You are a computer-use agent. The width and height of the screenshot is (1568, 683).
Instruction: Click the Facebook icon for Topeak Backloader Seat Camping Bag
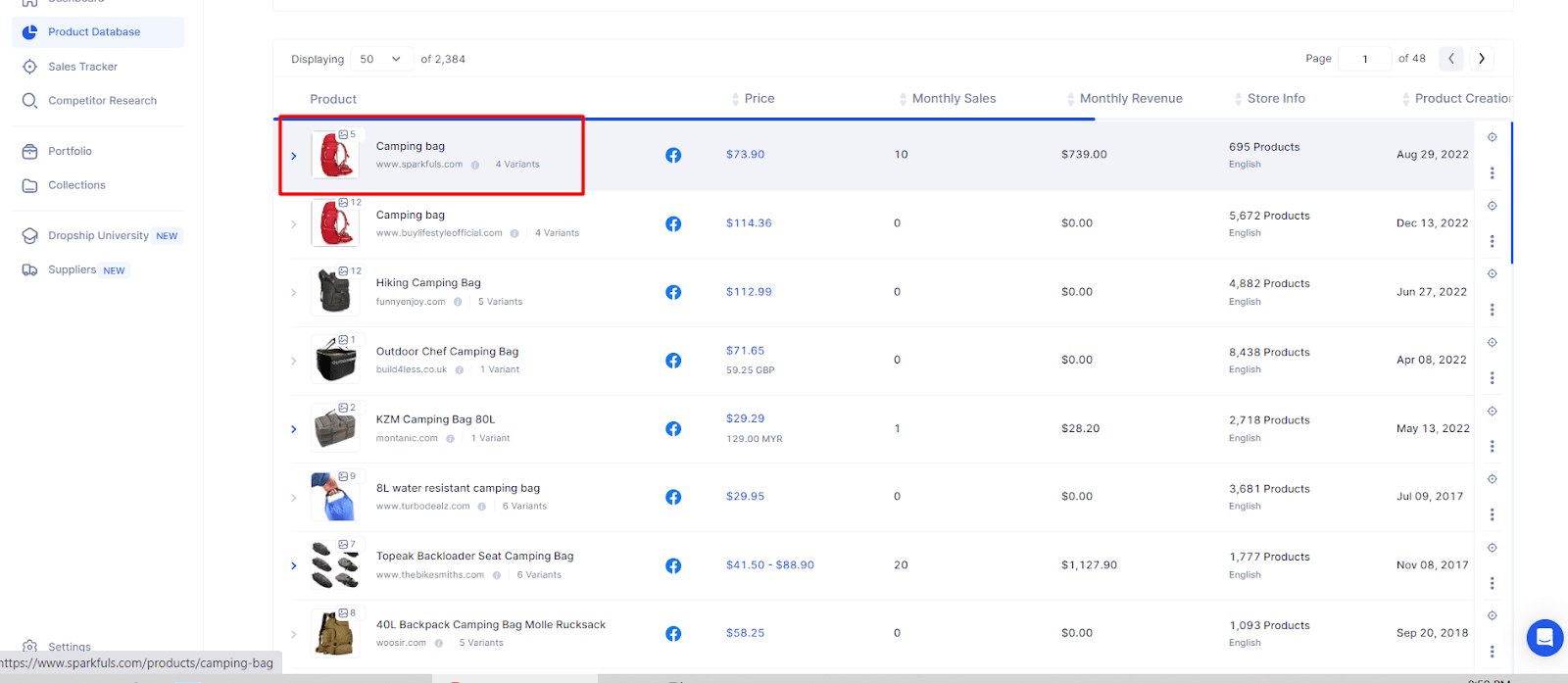point(673,565)
